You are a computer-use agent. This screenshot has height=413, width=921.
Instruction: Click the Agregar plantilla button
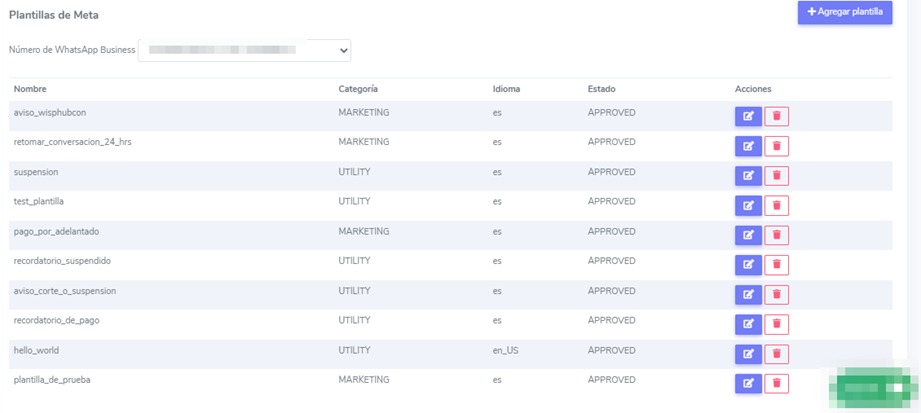pos(844,12)
